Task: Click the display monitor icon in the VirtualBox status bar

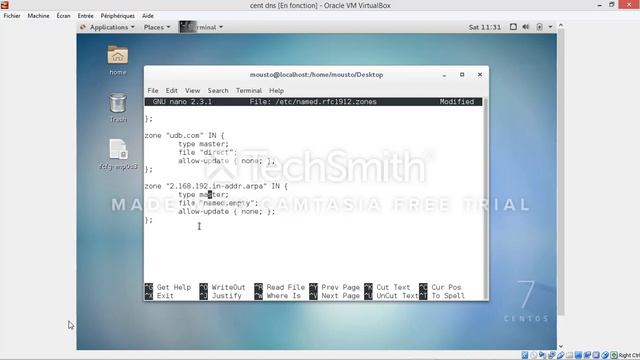Action: coord(578,355)
